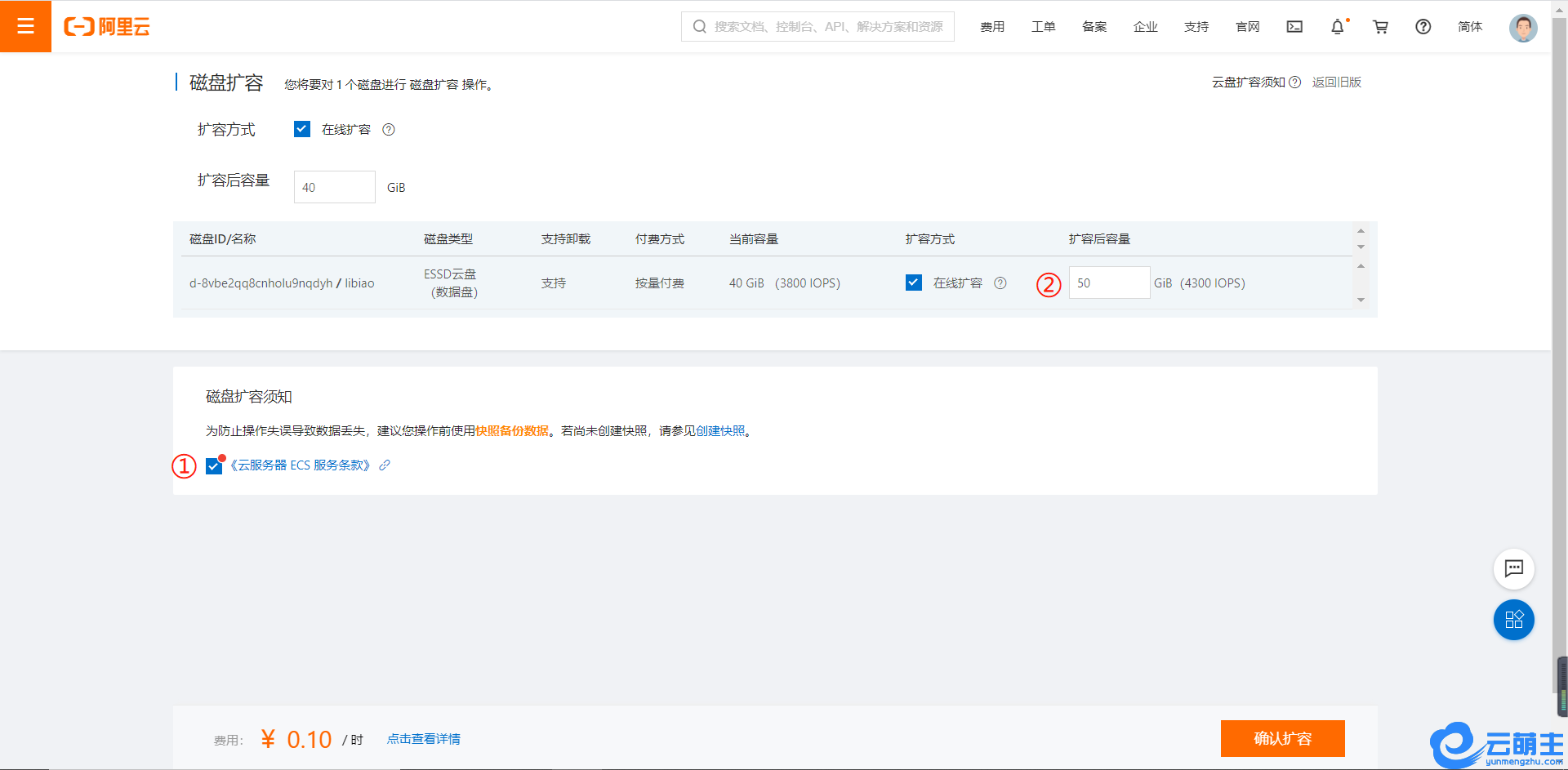This screenshot has width=1568, height=770.
Task: Click the 确认扩容 button
Action: 1282,738
